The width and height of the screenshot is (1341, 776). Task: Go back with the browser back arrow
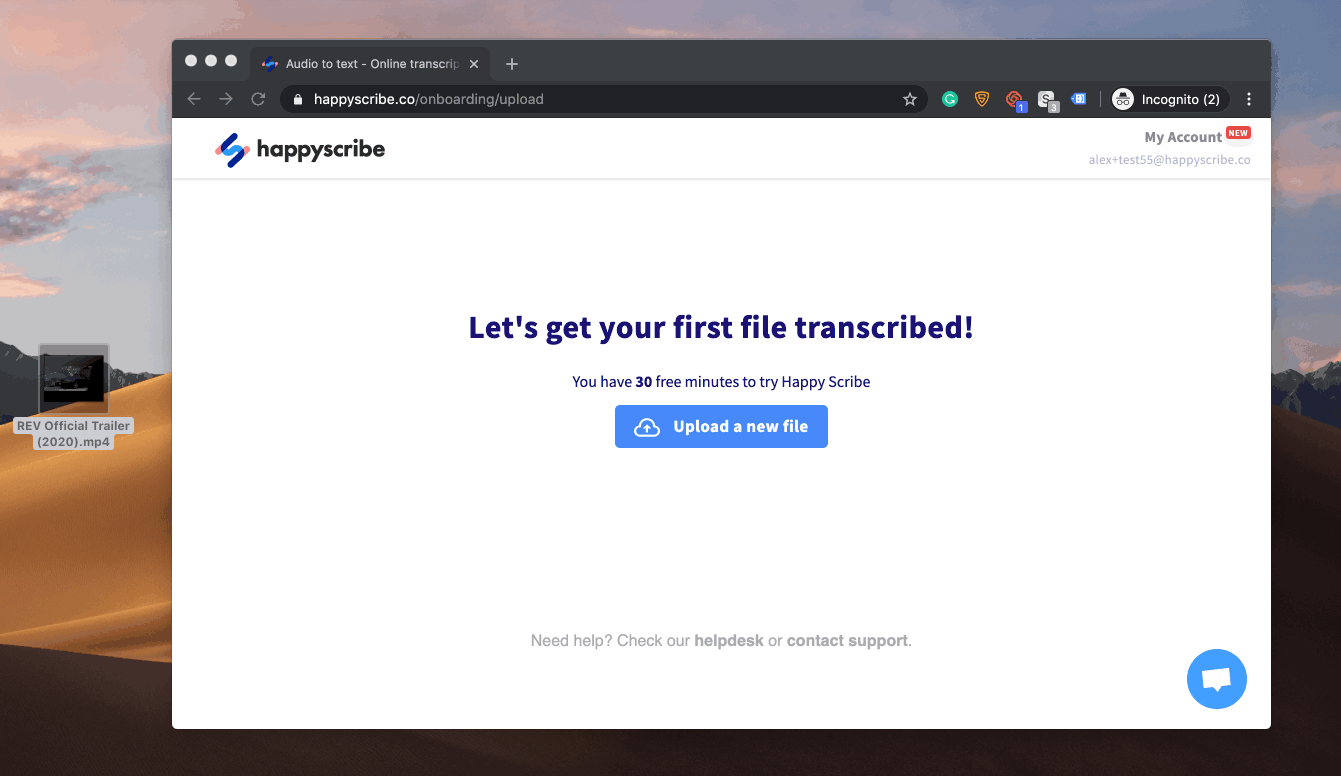(194, 99)
